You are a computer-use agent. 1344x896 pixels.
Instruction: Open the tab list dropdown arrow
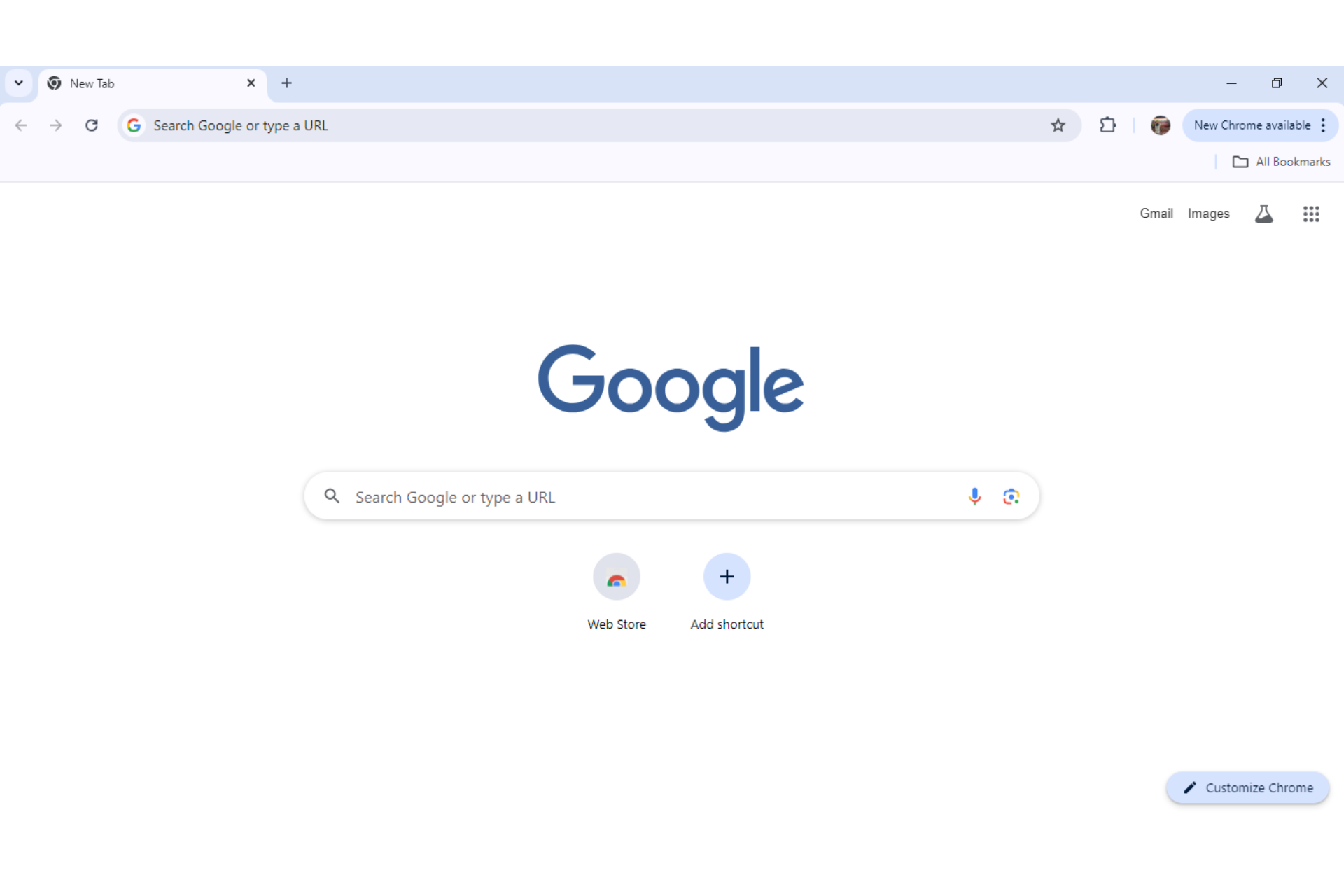19,83
